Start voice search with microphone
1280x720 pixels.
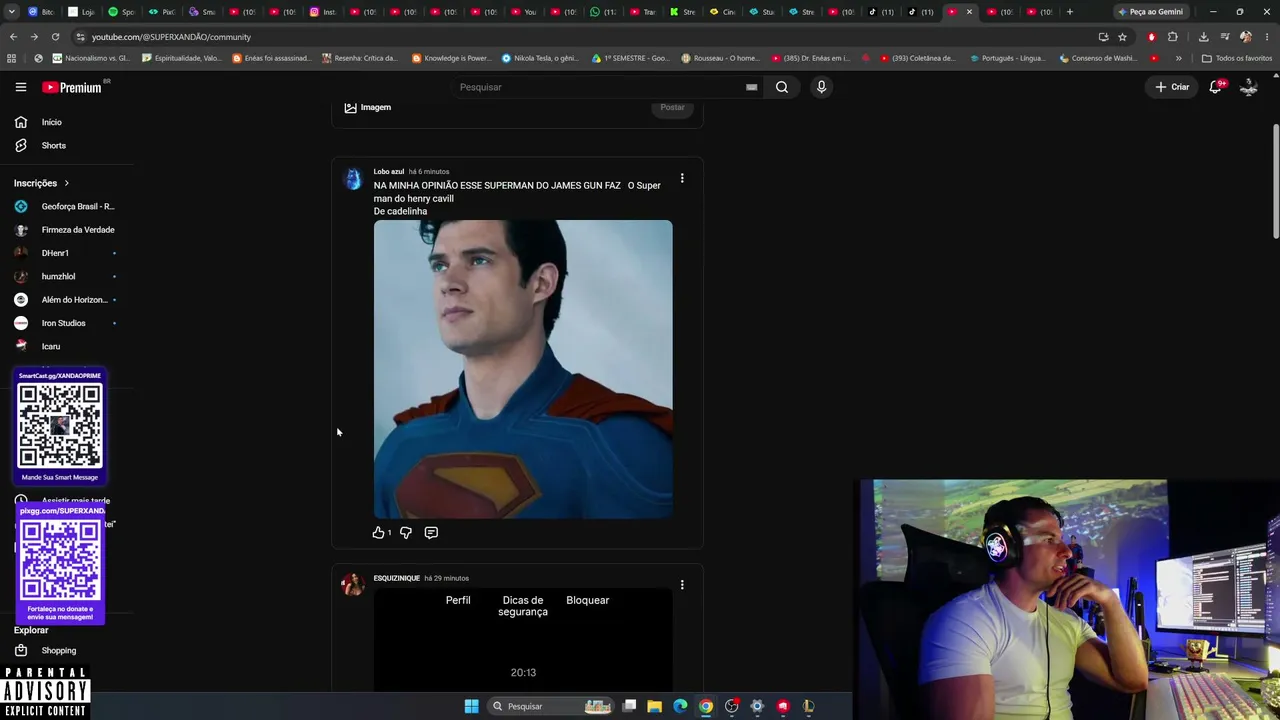tap(821, 87)
